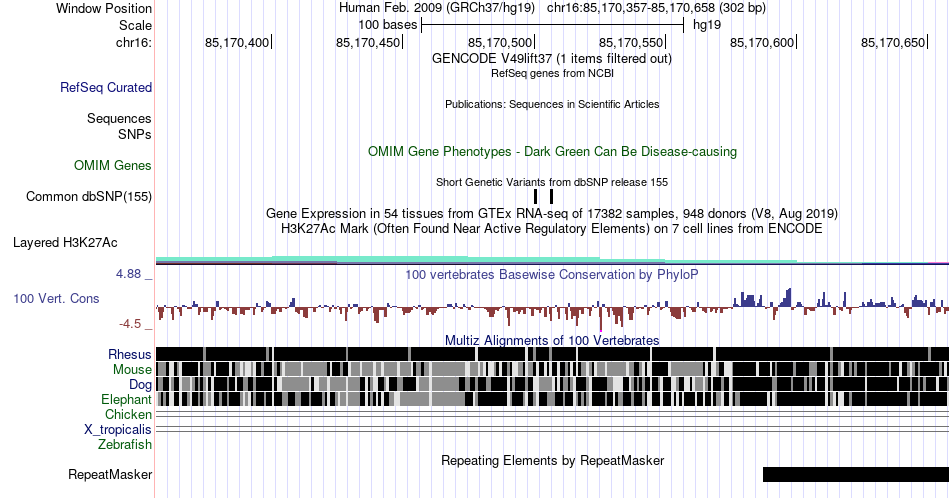Click the Rhesus alignment black bar
Image resolution: width=950 pixels, height=498 pixels.
[552, 354]
